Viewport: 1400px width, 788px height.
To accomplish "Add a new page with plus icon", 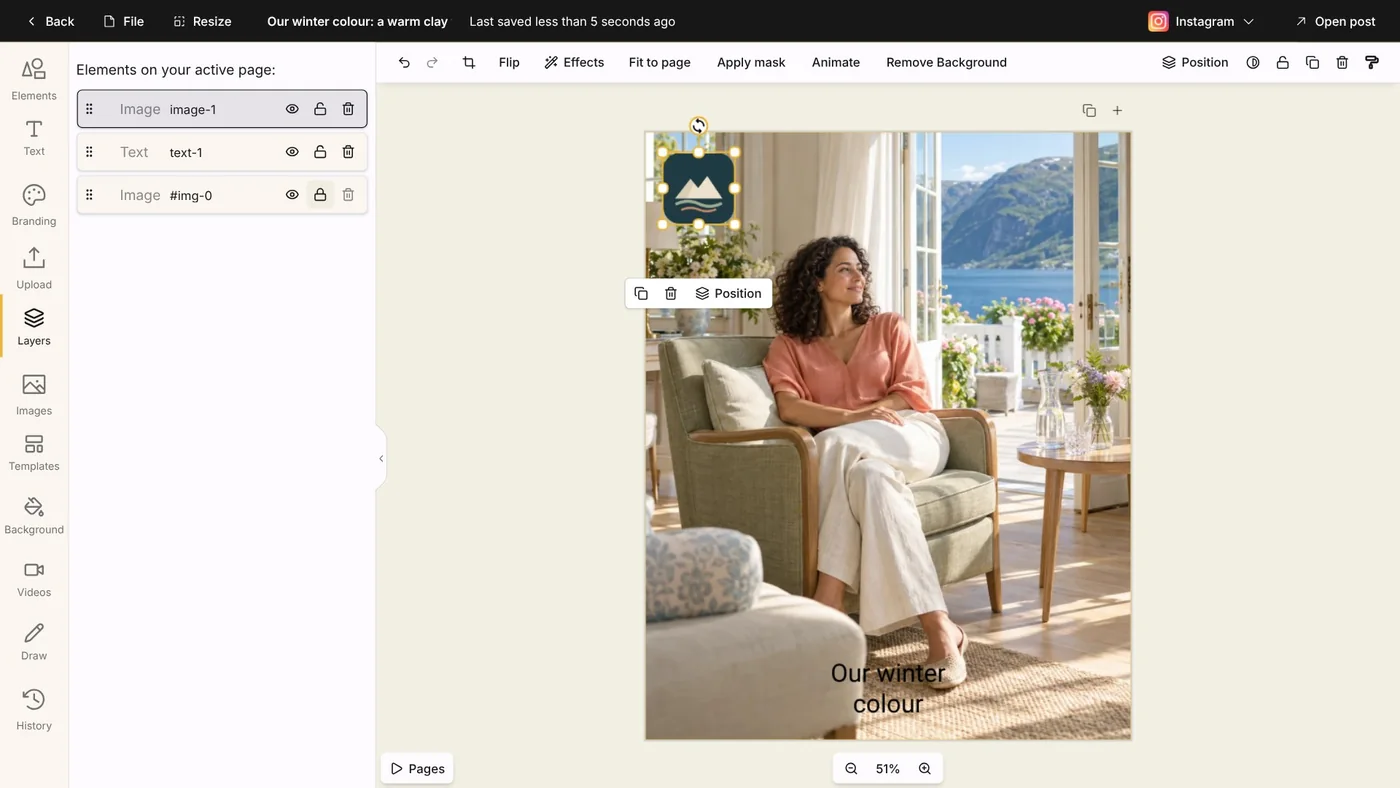I will coord(1117,110).
